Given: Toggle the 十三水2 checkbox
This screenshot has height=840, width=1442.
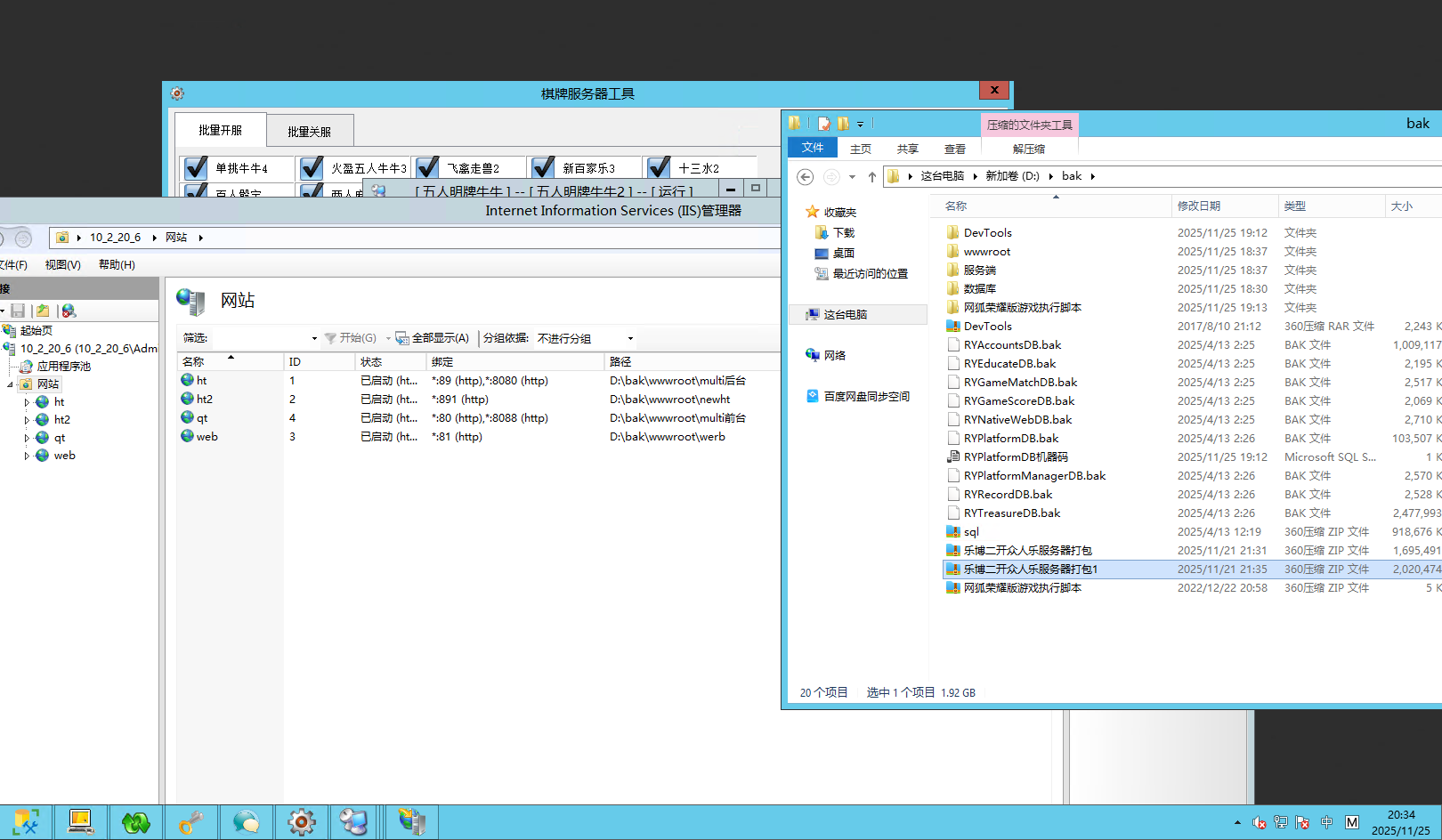Looking at the screenshot, I should coord(659,168).
